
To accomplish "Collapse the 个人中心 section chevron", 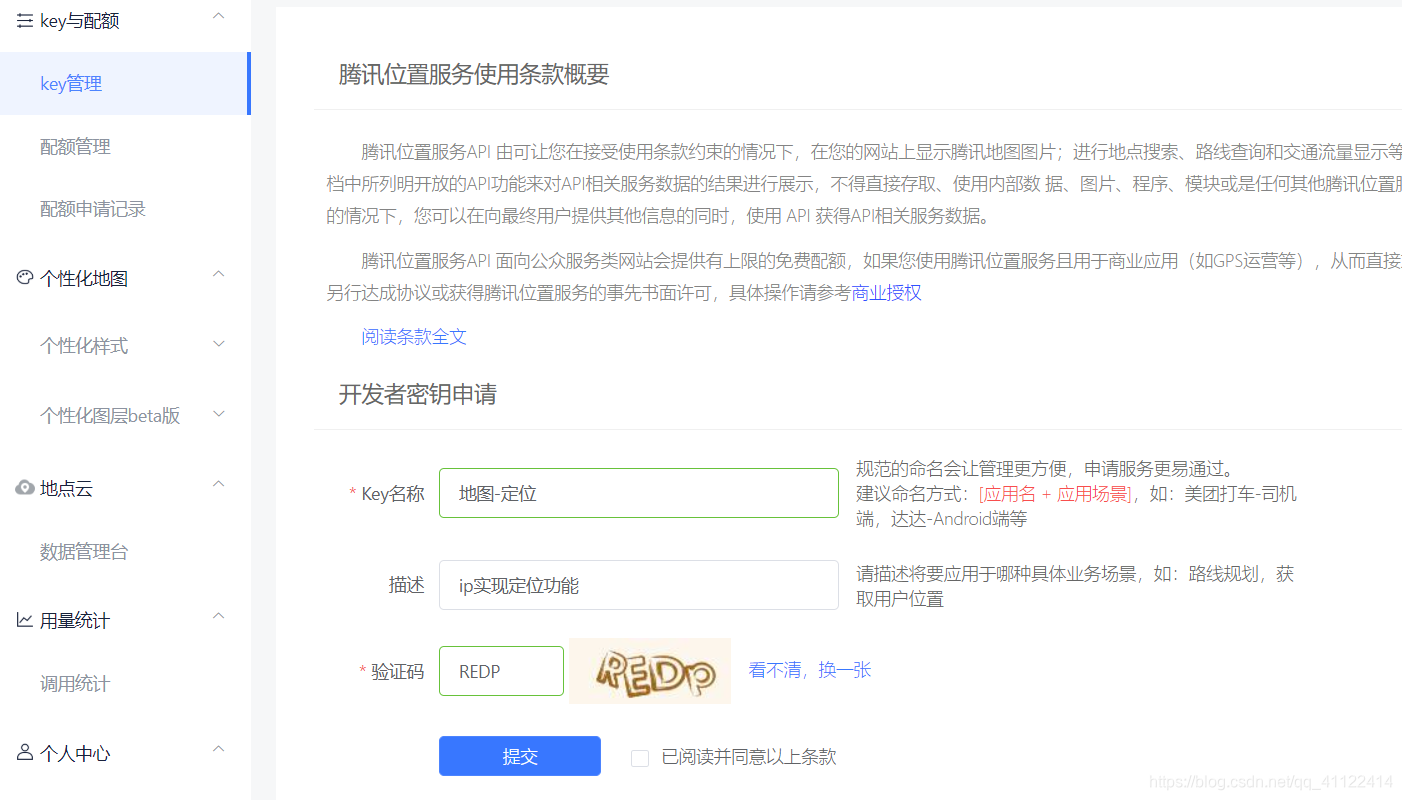I will [219, 749].
